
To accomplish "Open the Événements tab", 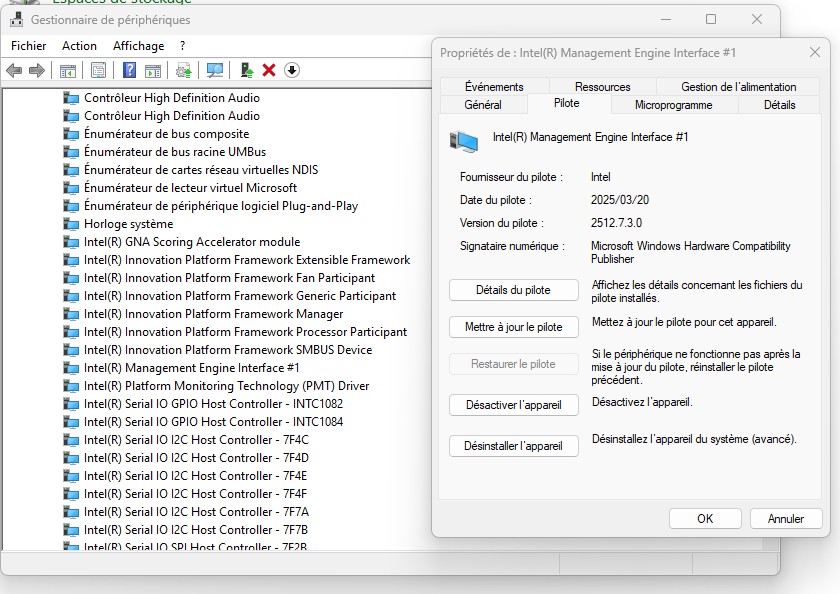I will coord(494,87).
